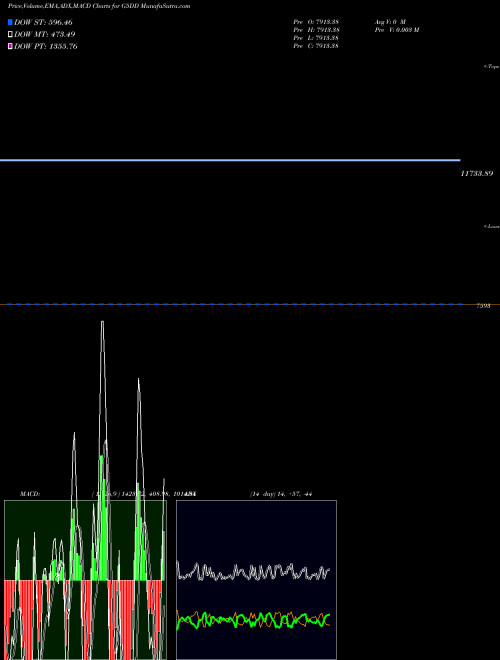
Task: Click the 'Pre H: 7913.38' high value
Action: point(316,30)
